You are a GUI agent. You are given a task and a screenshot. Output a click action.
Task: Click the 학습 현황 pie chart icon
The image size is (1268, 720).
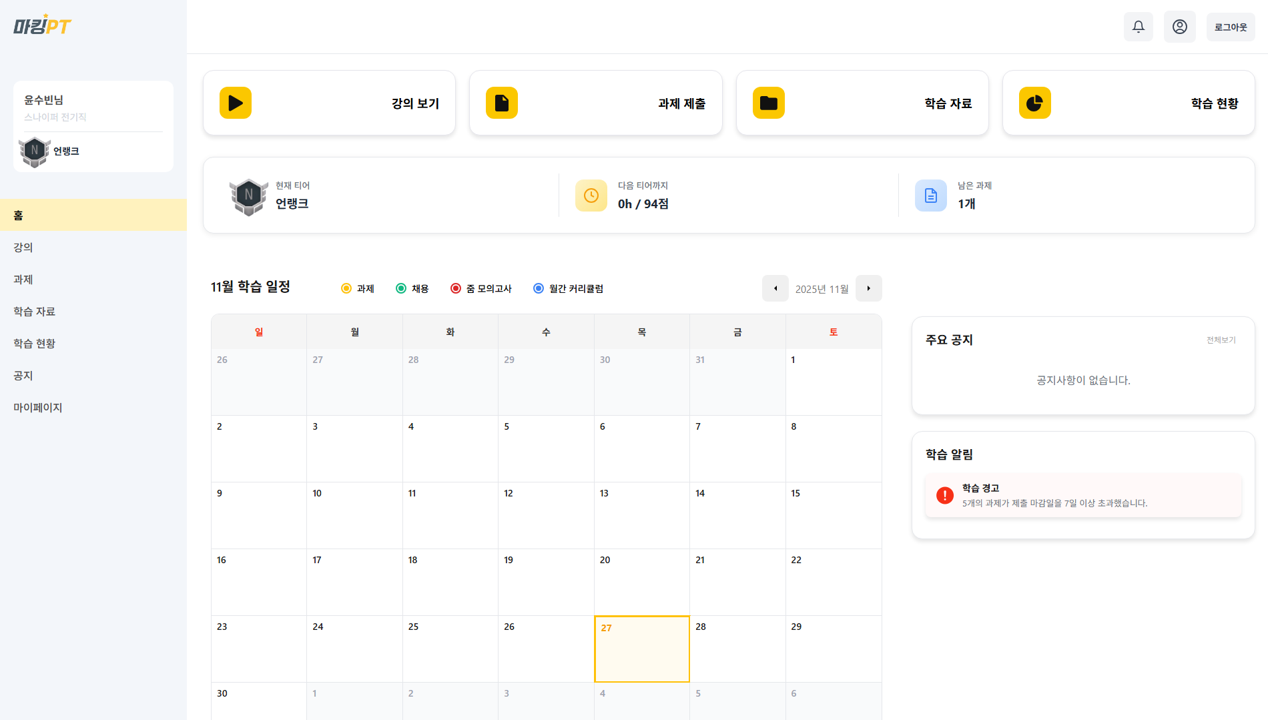click(x=1034, y=102)
